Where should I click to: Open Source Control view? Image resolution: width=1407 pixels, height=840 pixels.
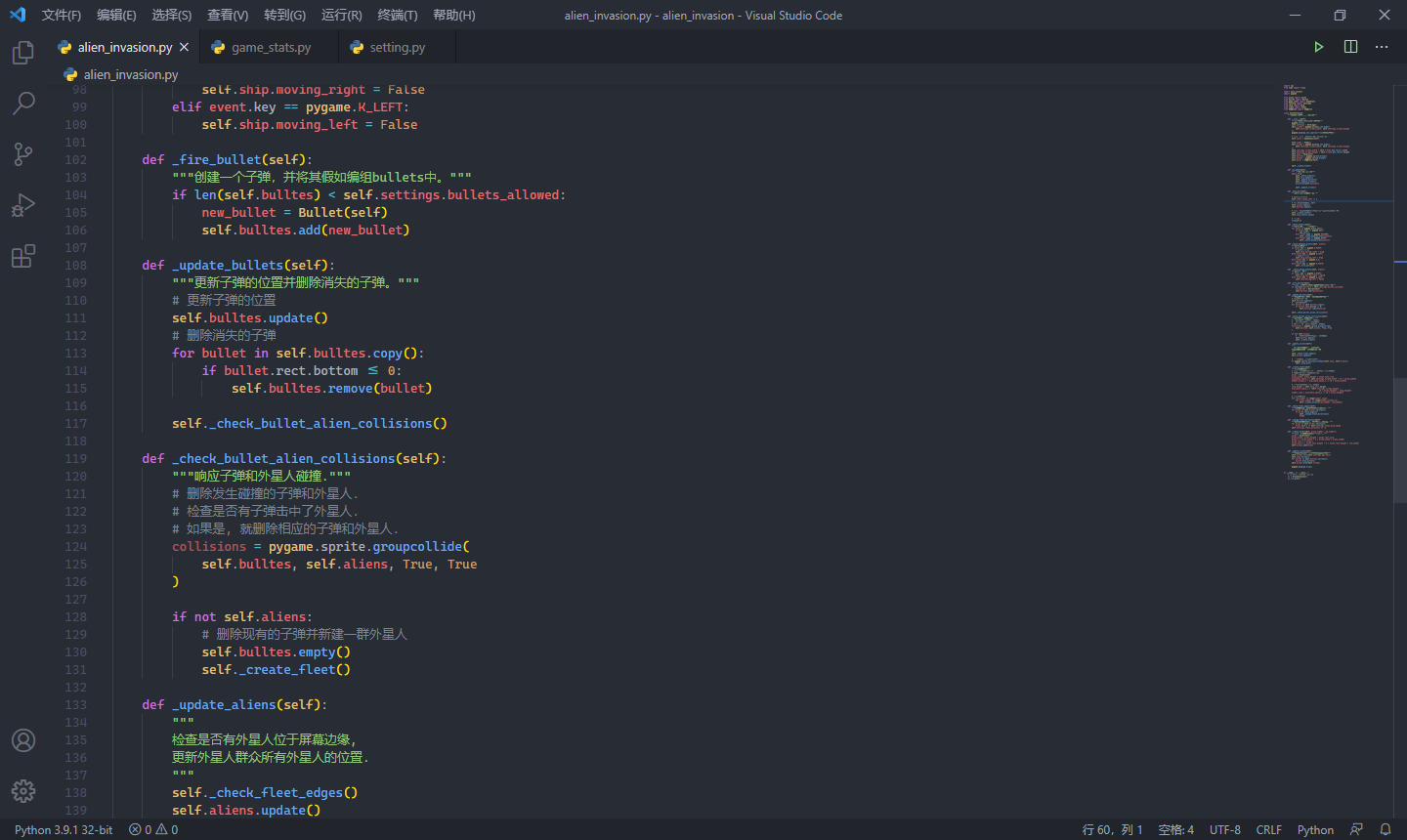click(x=23, y=153)
